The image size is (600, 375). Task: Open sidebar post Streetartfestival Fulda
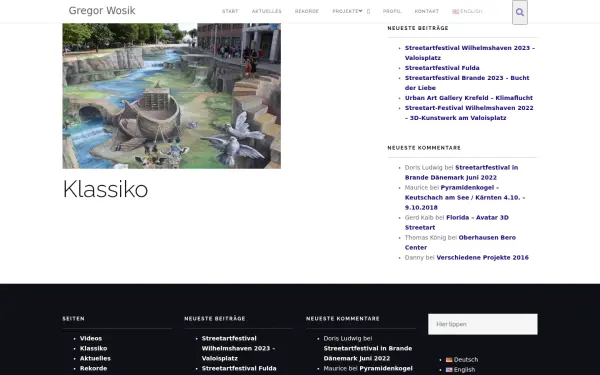pos(442,68)
